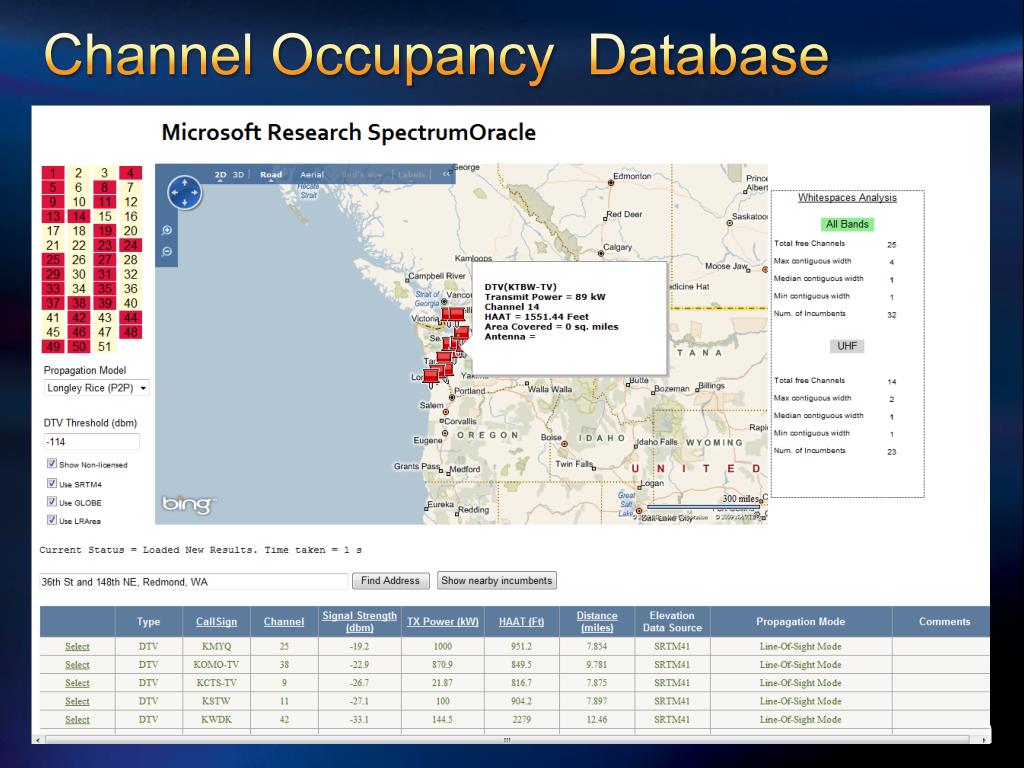The height and width of the screenshot is (768, 1024).
Task: Open the Whitespaces Analysis heading link
Action: point(847,198)
